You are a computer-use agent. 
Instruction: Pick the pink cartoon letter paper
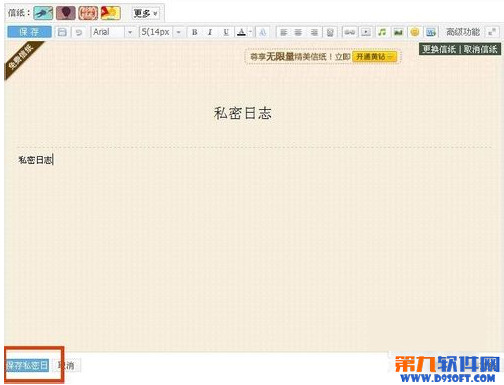(88, 13)
